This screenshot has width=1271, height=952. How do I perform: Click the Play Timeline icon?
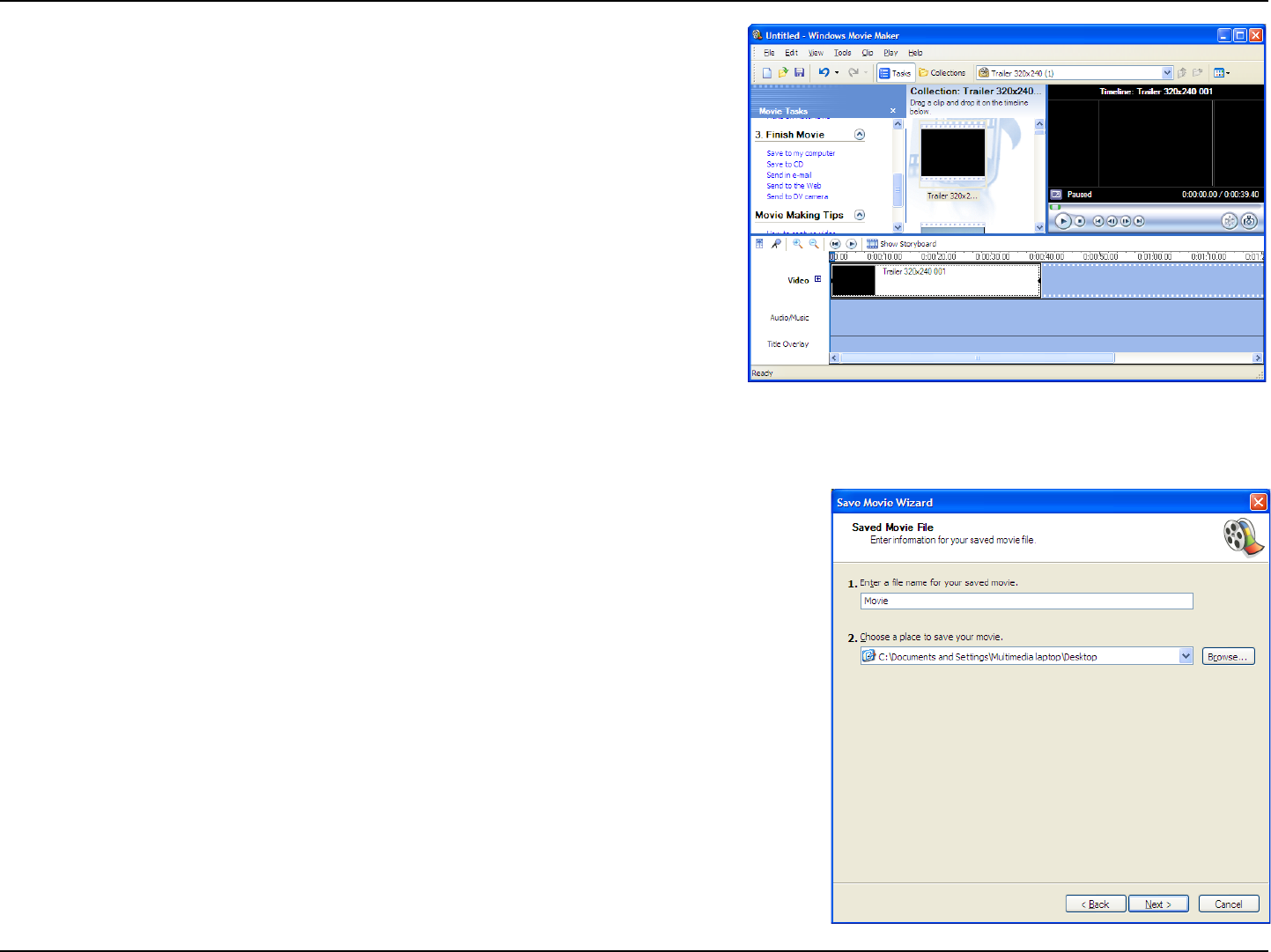click(851, 244)
